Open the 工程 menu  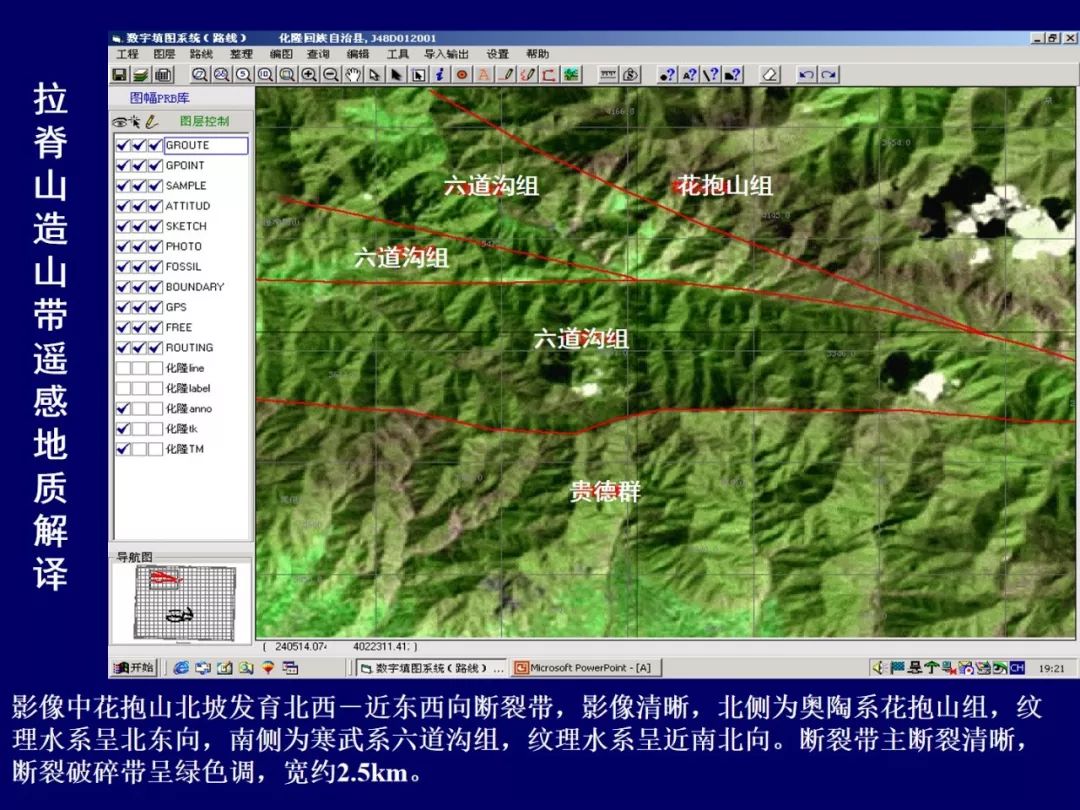[x=127, y=54]
